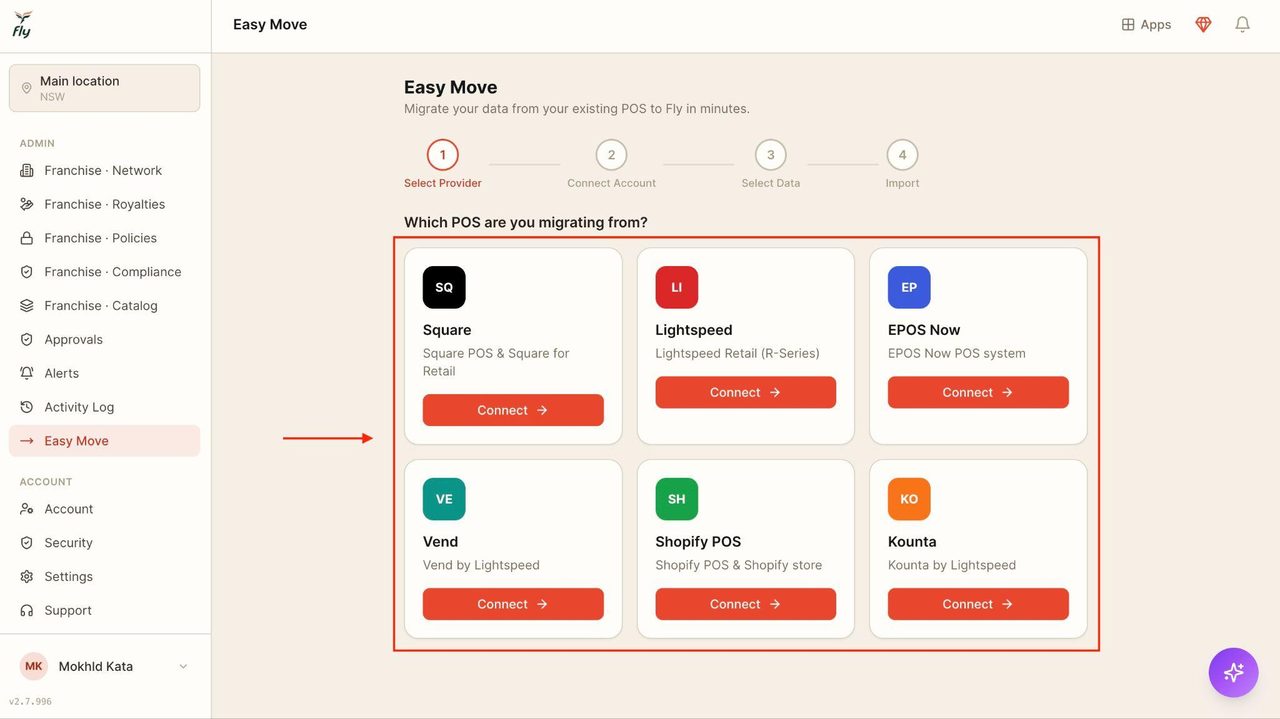Click the Settings gear icon
Image resolution: width=1280 pixels, height=719 pixels.
[x=27, y=577]
